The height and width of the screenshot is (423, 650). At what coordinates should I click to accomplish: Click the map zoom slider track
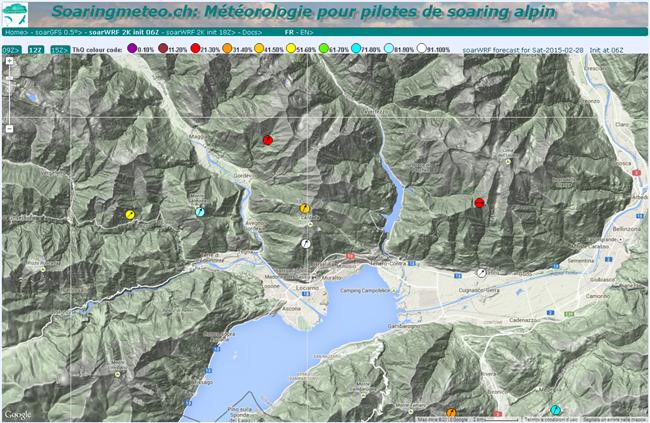point(9,95)
